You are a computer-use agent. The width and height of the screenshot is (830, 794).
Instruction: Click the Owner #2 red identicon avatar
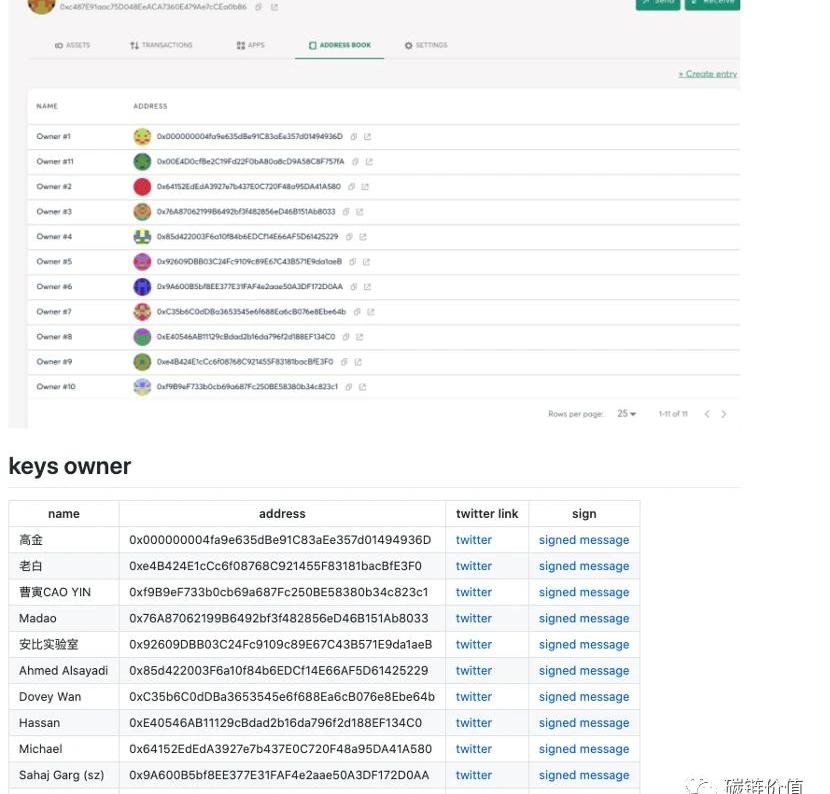coord(142,187)
